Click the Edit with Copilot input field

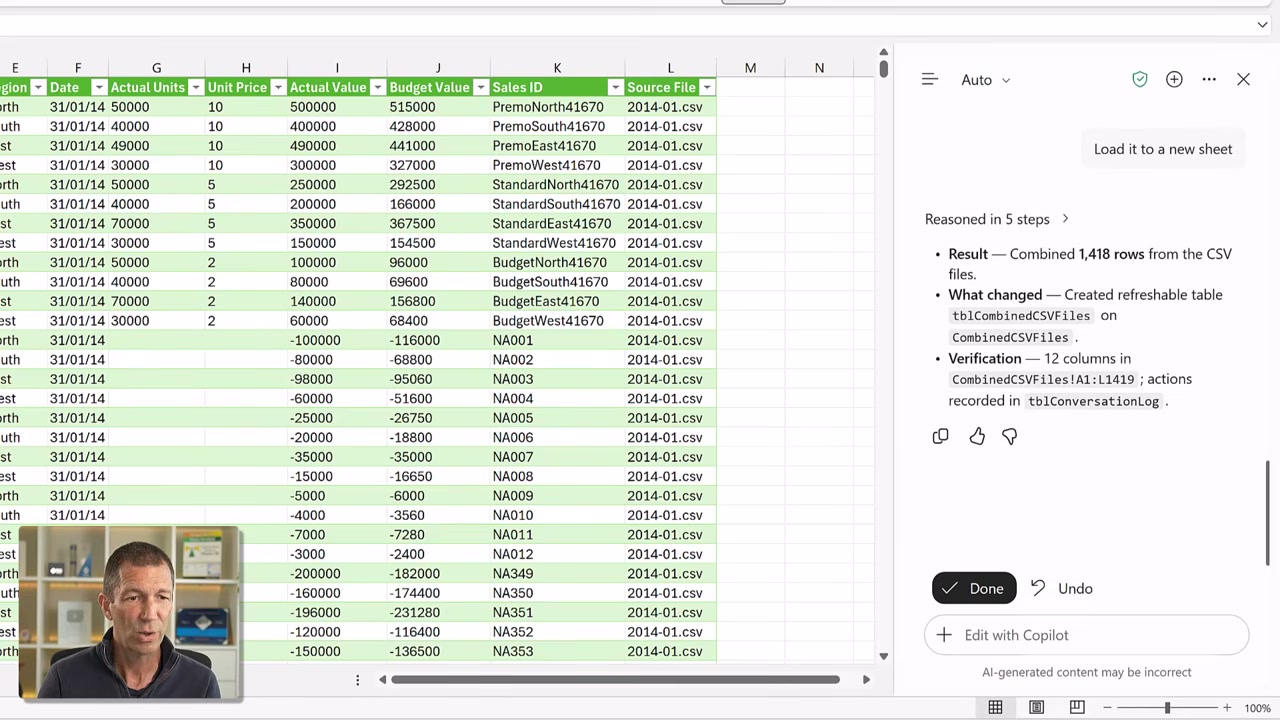coord(1087,635)
